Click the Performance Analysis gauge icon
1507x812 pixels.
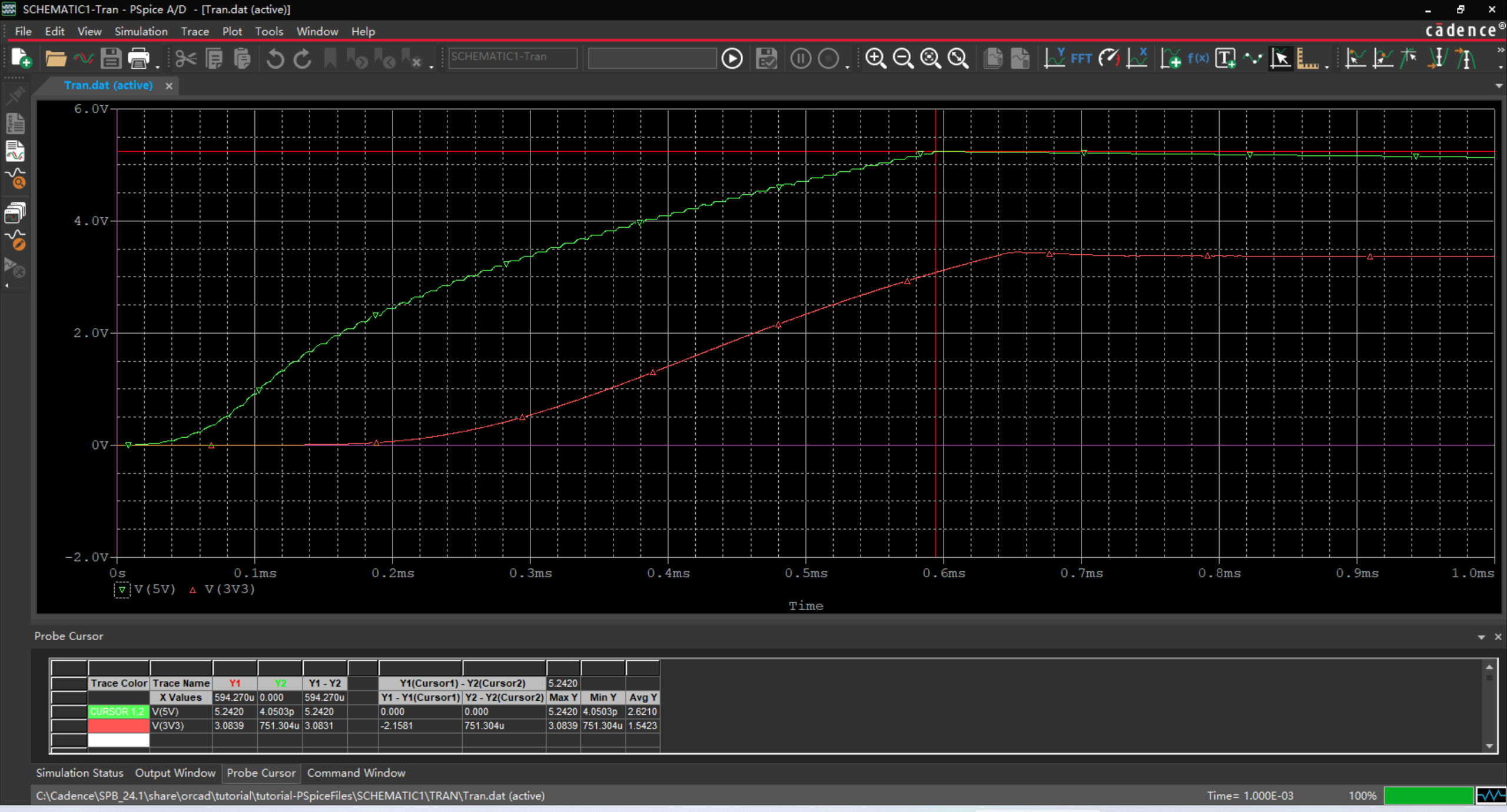click(x=1109, y=58)
